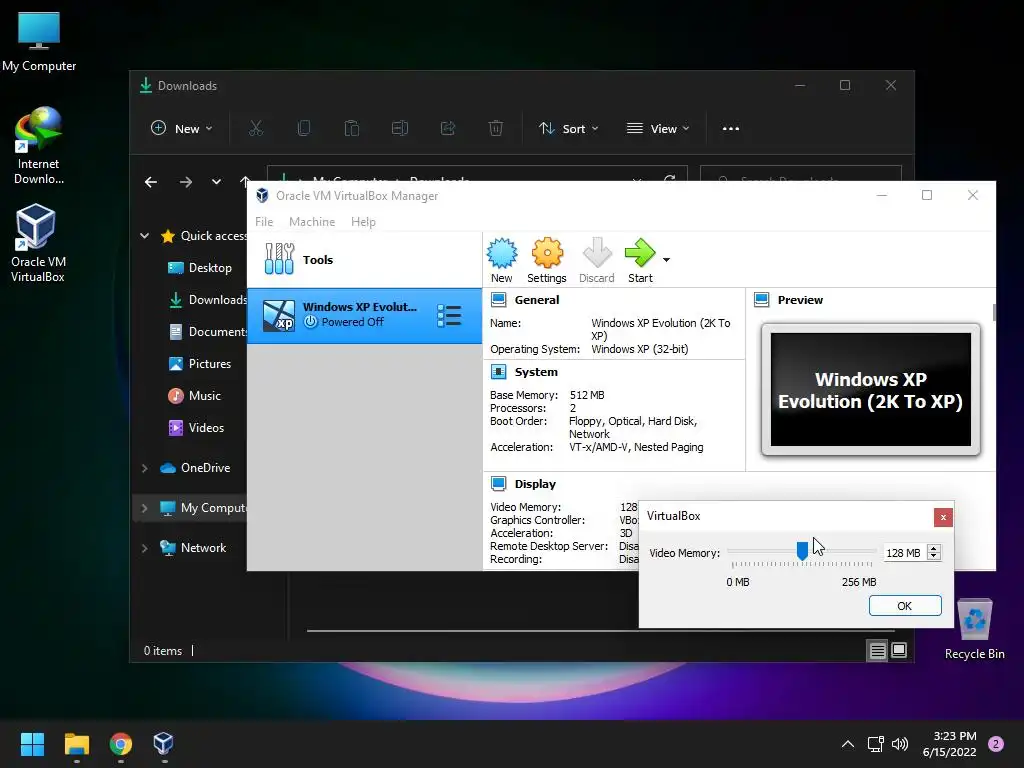Open See more ellipsis in Downloads toolbar
Image resolution: width=1024 pixels, height=768 pixels.
point(731,128)
